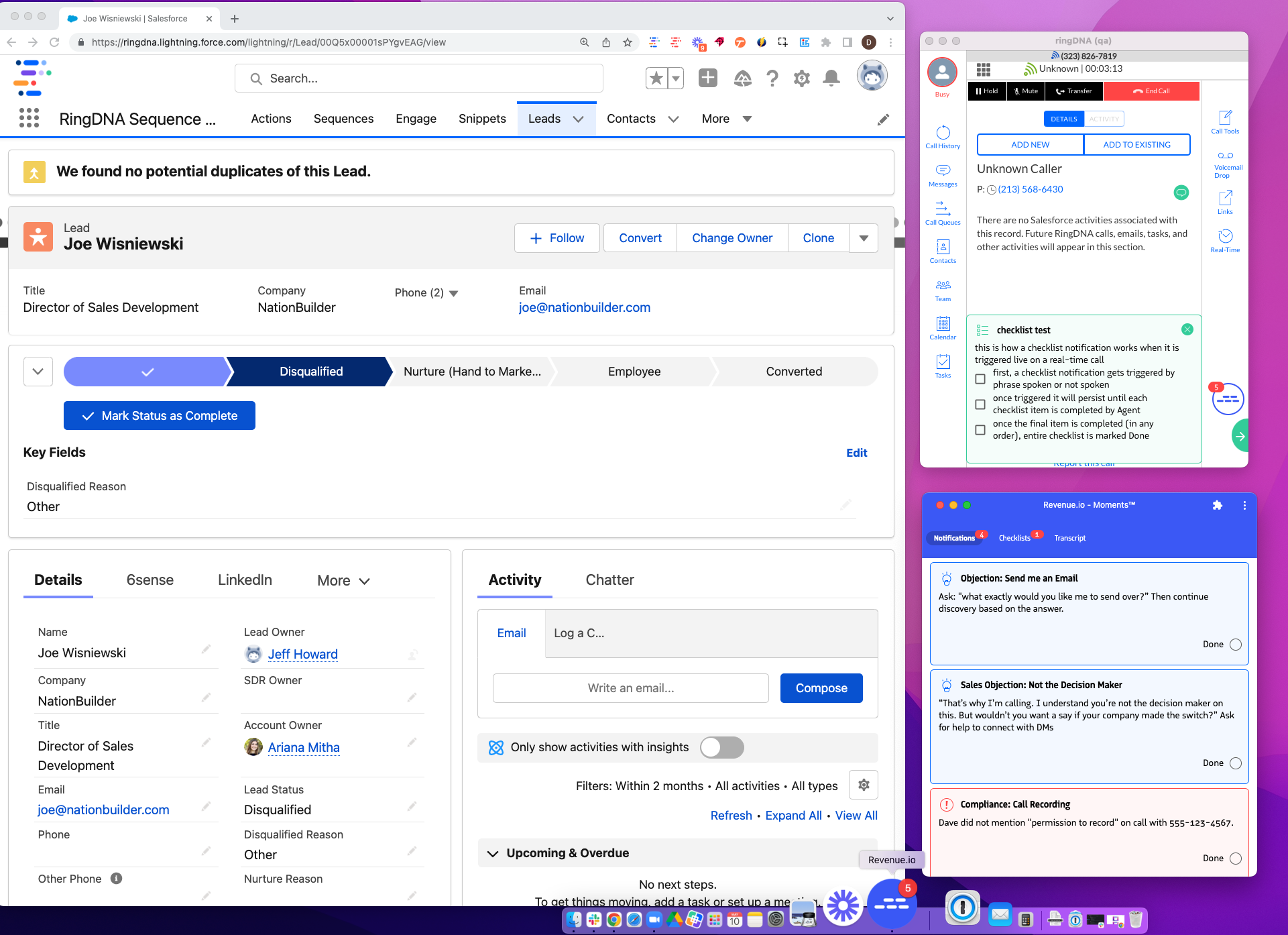Open Call Queues in ringDNA sidebar
The height and width of the screenshot is (935, 1288).
pos(943,213)
